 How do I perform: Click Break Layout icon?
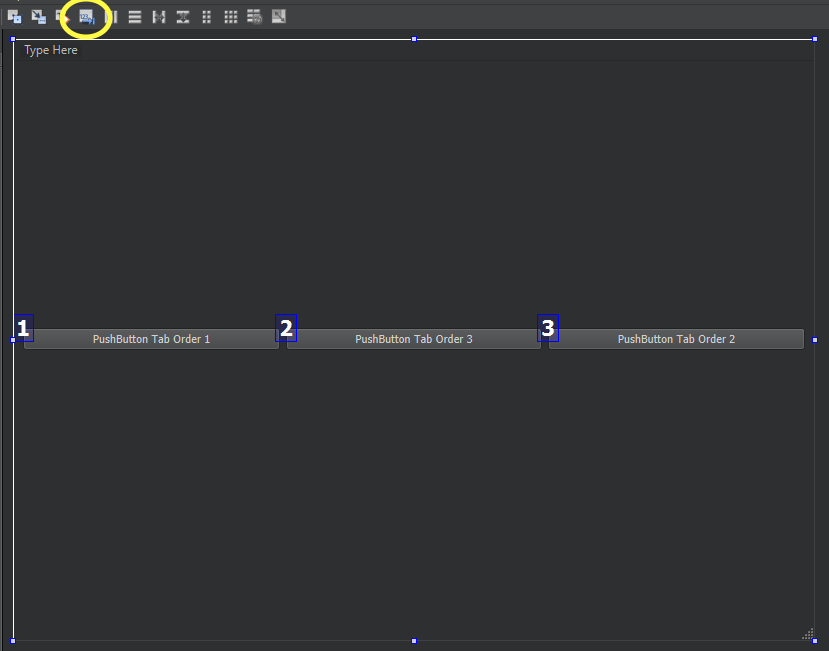tap(254, 17)
